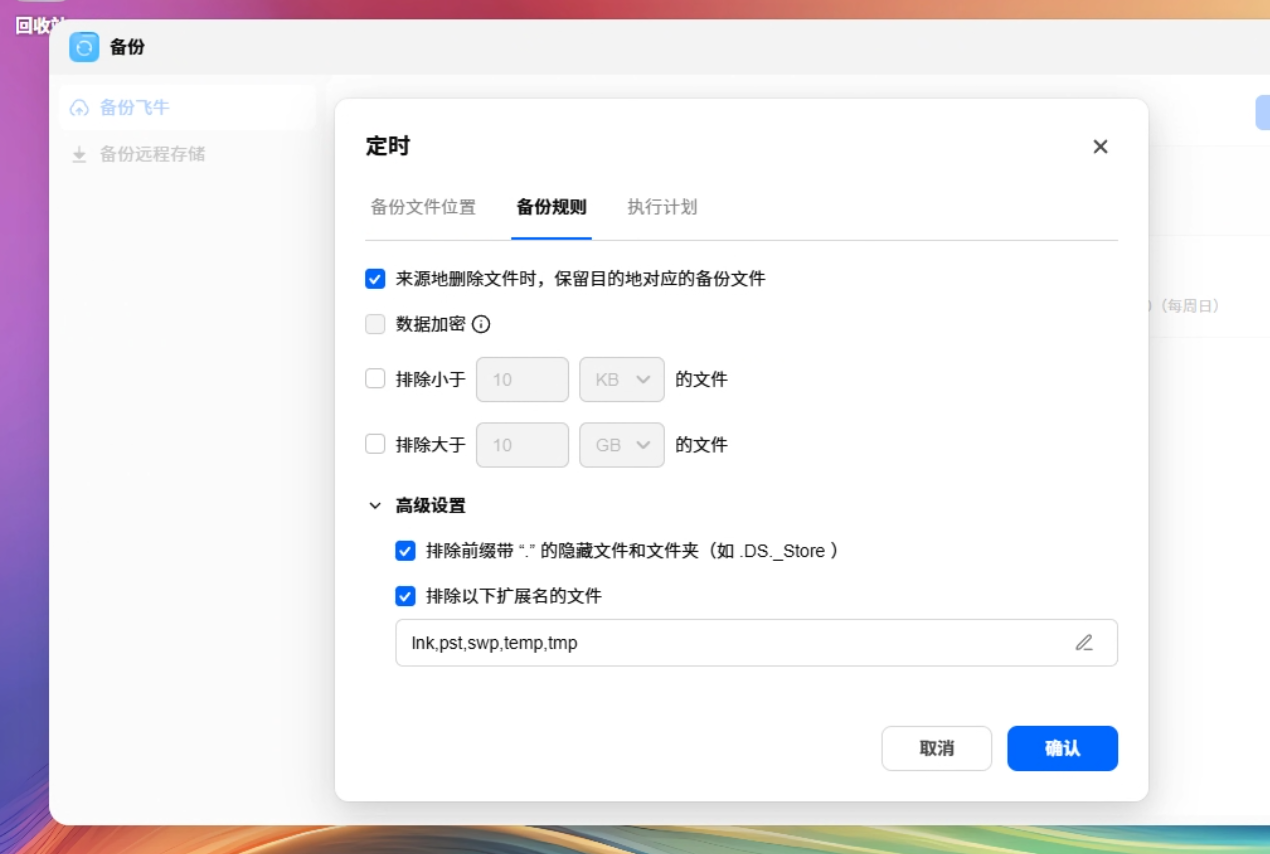Click the blue 确认 button
The width and height of the screenshot is (1270, 854).
coord(1062,748)
